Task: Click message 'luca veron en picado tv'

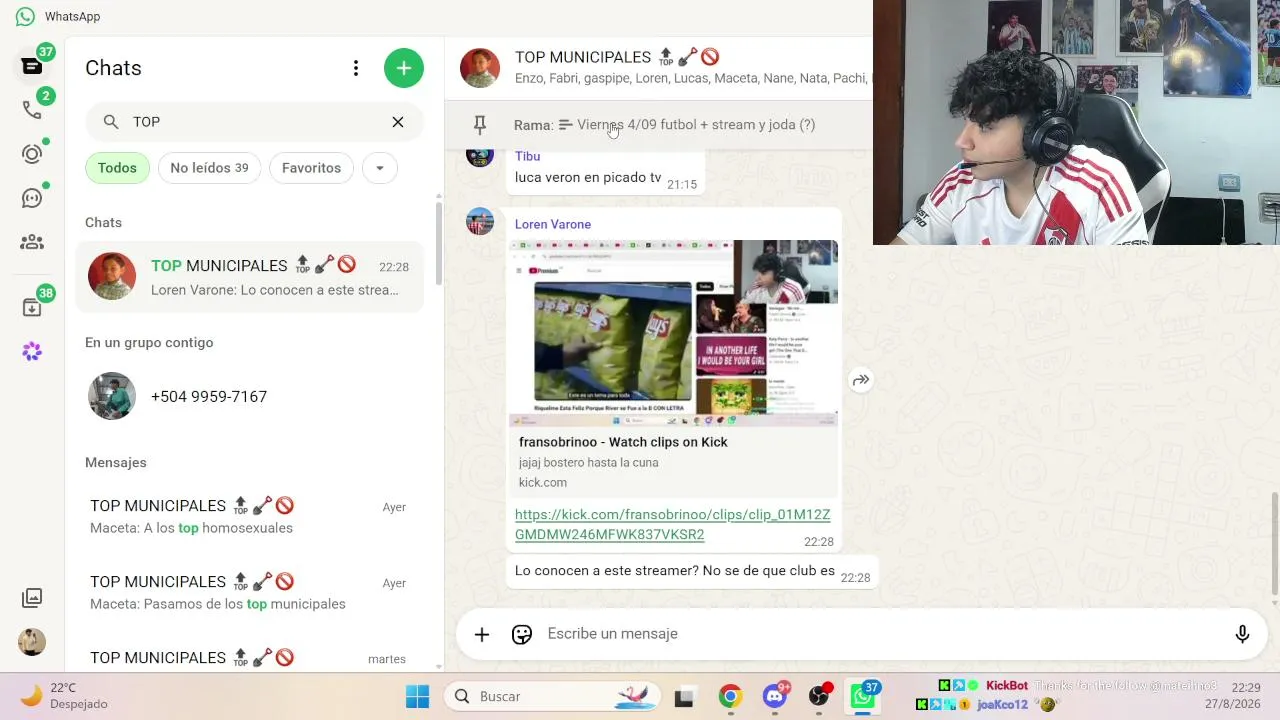Action: pyautogui.click(x=588, y=178)
